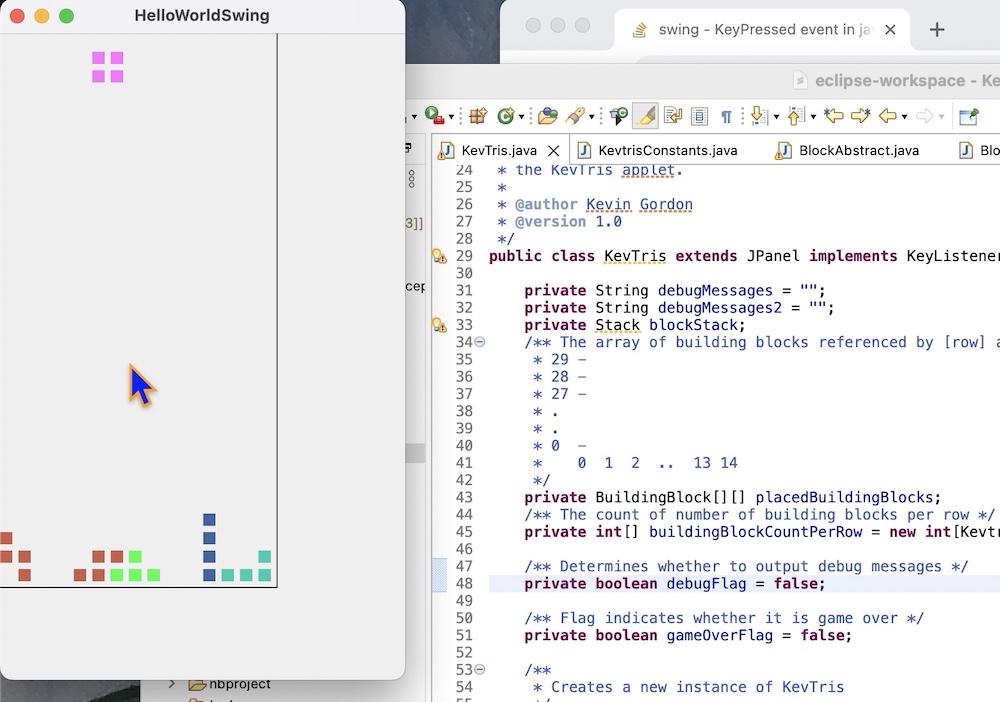Screen dimensions: 1000x702
Task: Switch to BlockAbstract.java editor tab
Action: pyautogui.click(x=858, y=151)
